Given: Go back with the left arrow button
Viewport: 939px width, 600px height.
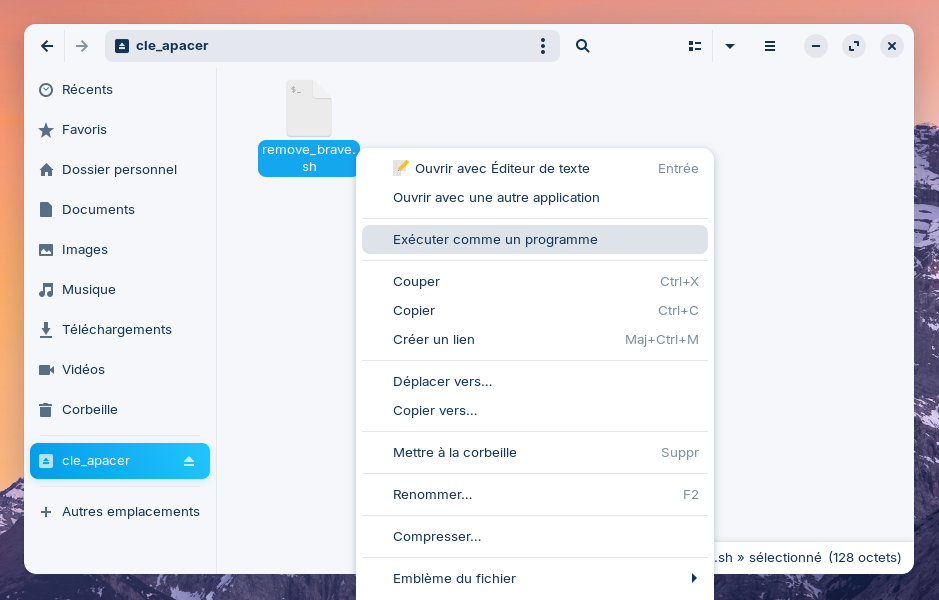Looking at the screenshot, I should [x=47, y=46].
